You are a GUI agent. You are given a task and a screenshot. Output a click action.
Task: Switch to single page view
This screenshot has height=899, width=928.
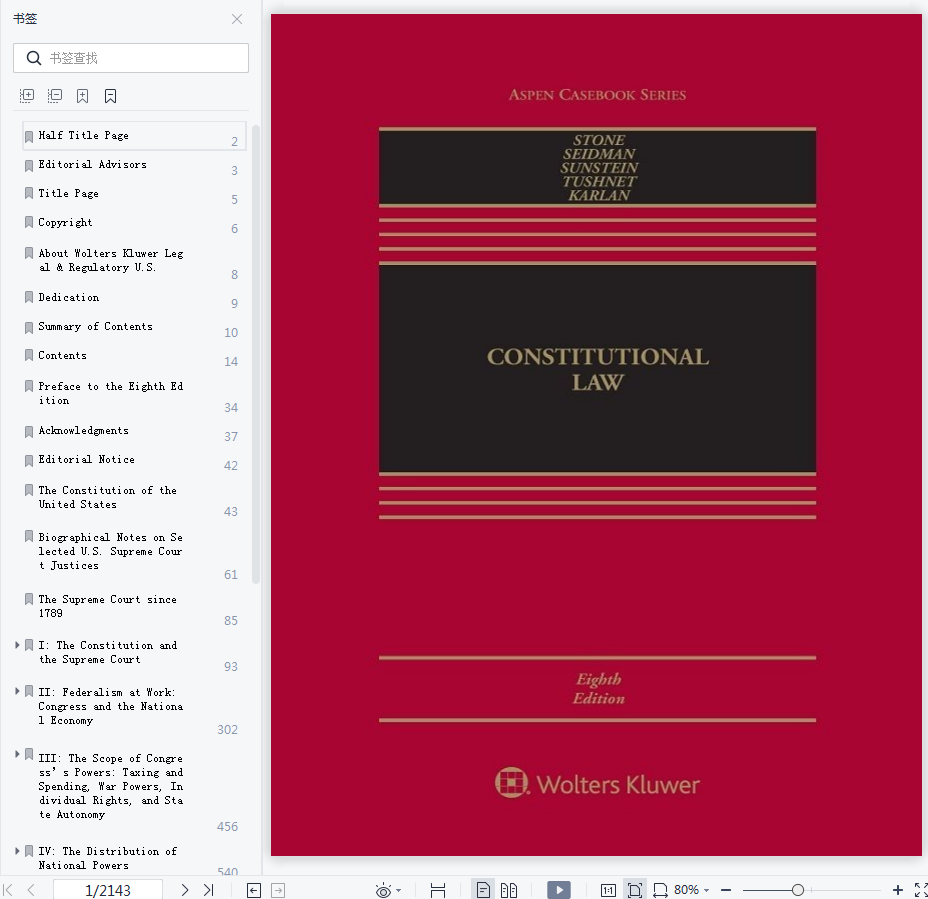click(x=483, y=890)
